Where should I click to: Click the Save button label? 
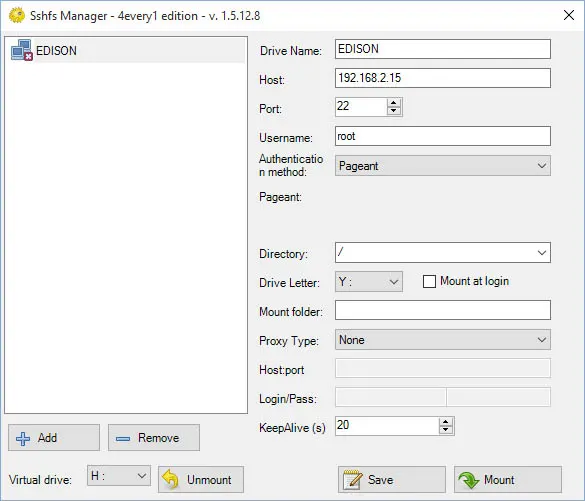pyautogui.click(x=381, y=480)
